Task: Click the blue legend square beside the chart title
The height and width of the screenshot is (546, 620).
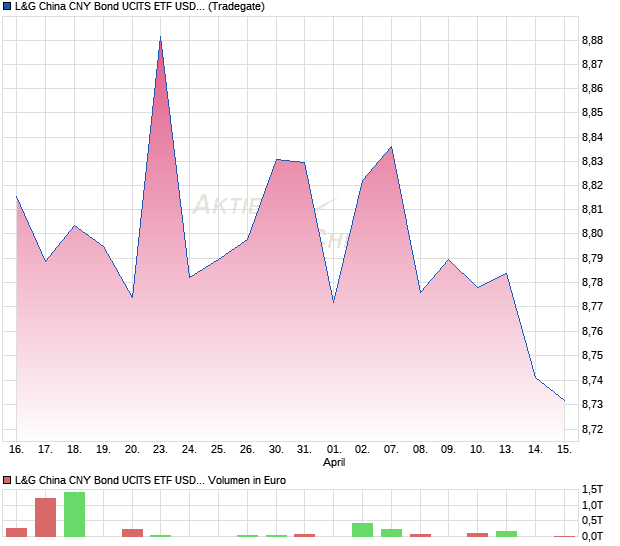Action: (8, 6)
